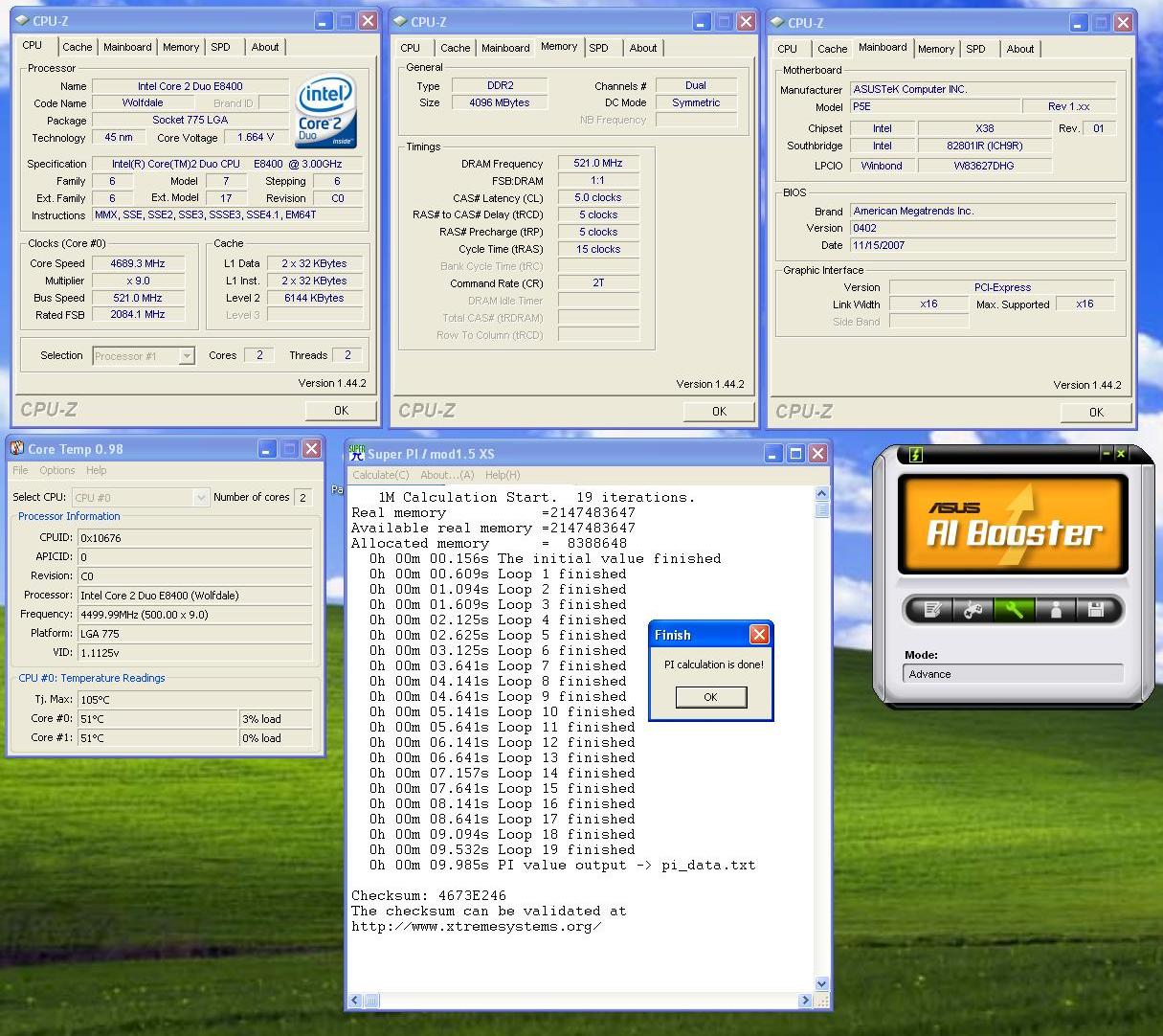This screenshot has width=1163, height=1036.
Task: Click the up arrow on Super PI's vertical scrollbar
Action: click(x=821, y=494)
